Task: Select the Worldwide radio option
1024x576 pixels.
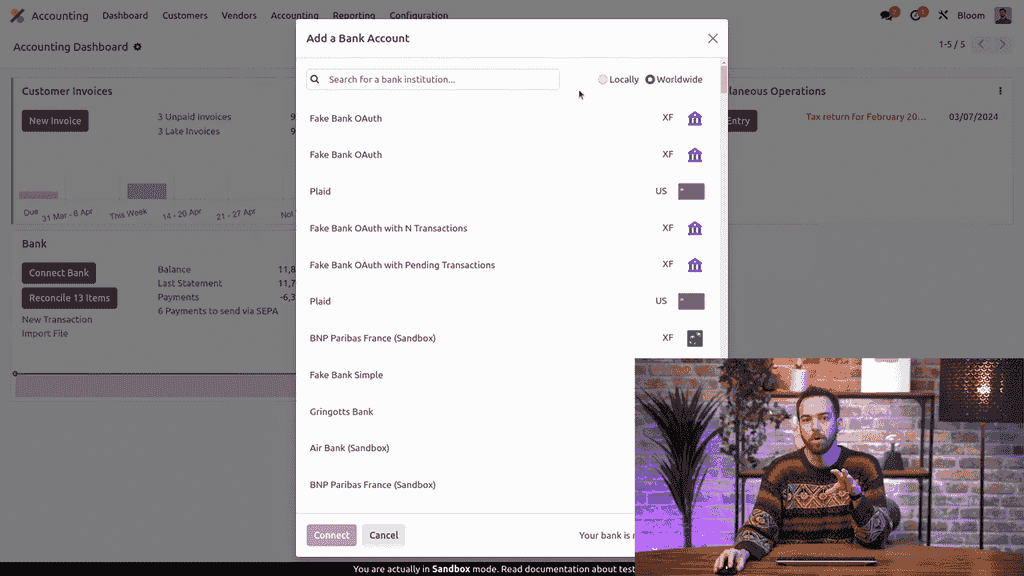Action: [x=650, y=80]
